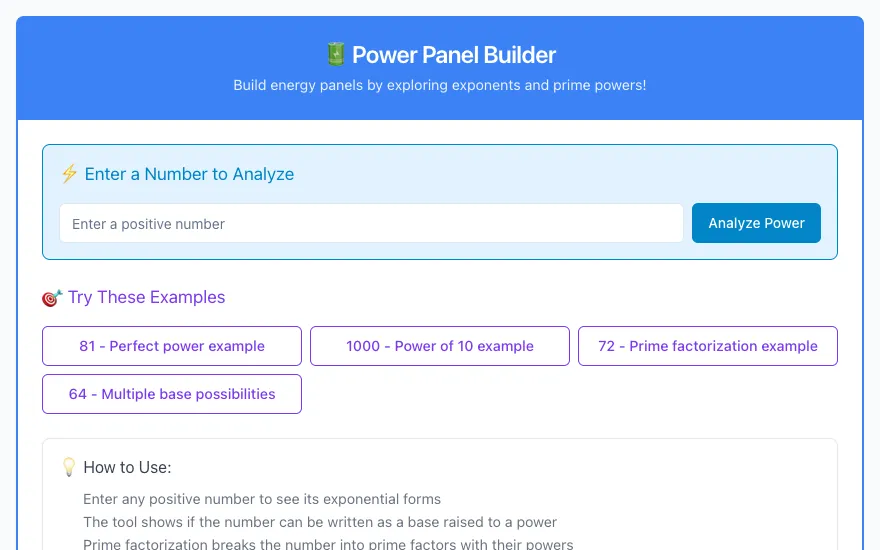The height and width of the screenshot is (550, 880).
Task: Click the instruction about exponential forms
Action: tap(262, 499)
